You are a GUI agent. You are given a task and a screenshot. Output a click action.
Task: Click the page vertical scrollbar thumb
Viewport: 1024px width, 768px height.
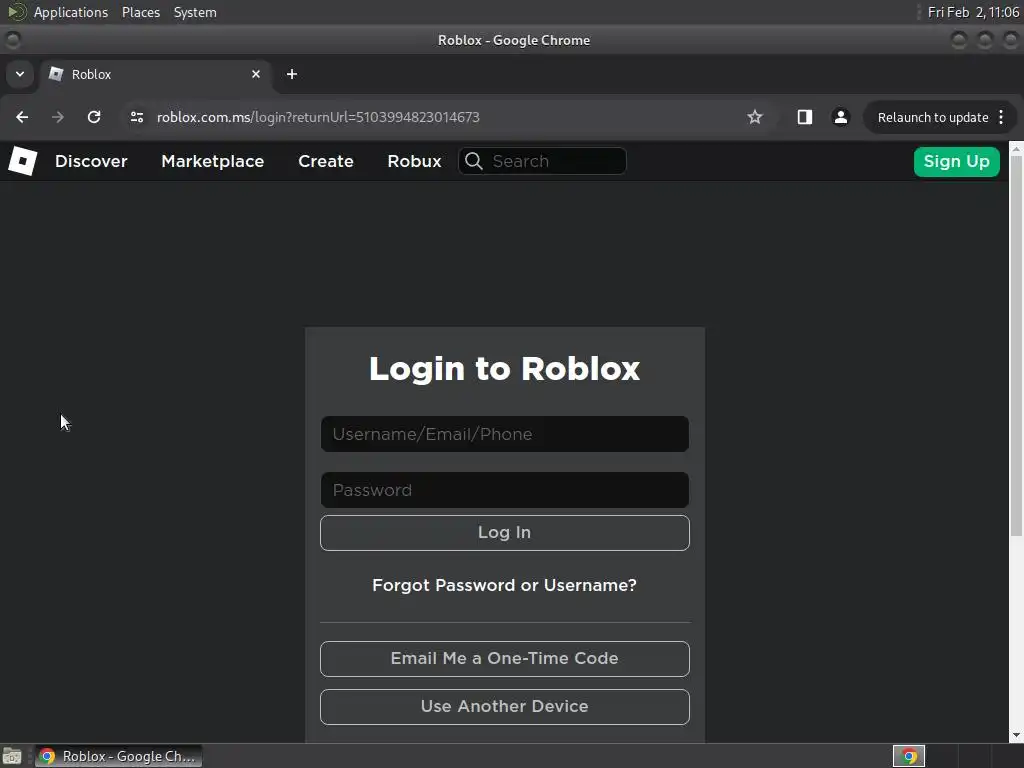pos(1016,346)
